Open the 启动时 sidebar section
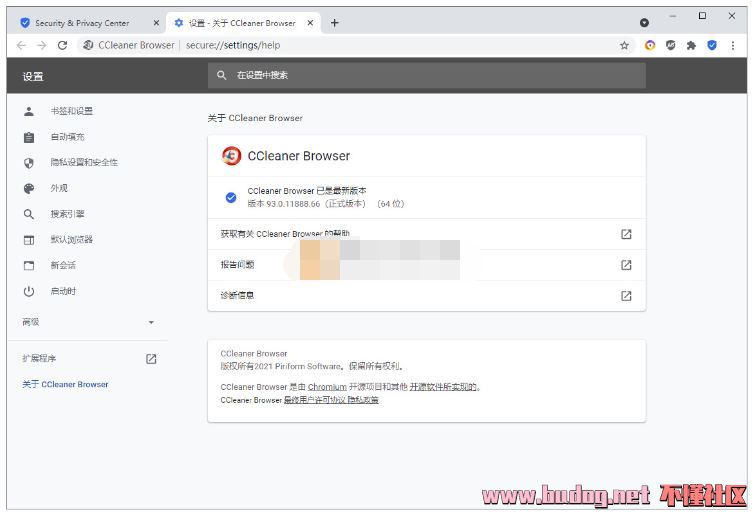The height and width of the screenshot is (516, 756). (x=63, y=291)
